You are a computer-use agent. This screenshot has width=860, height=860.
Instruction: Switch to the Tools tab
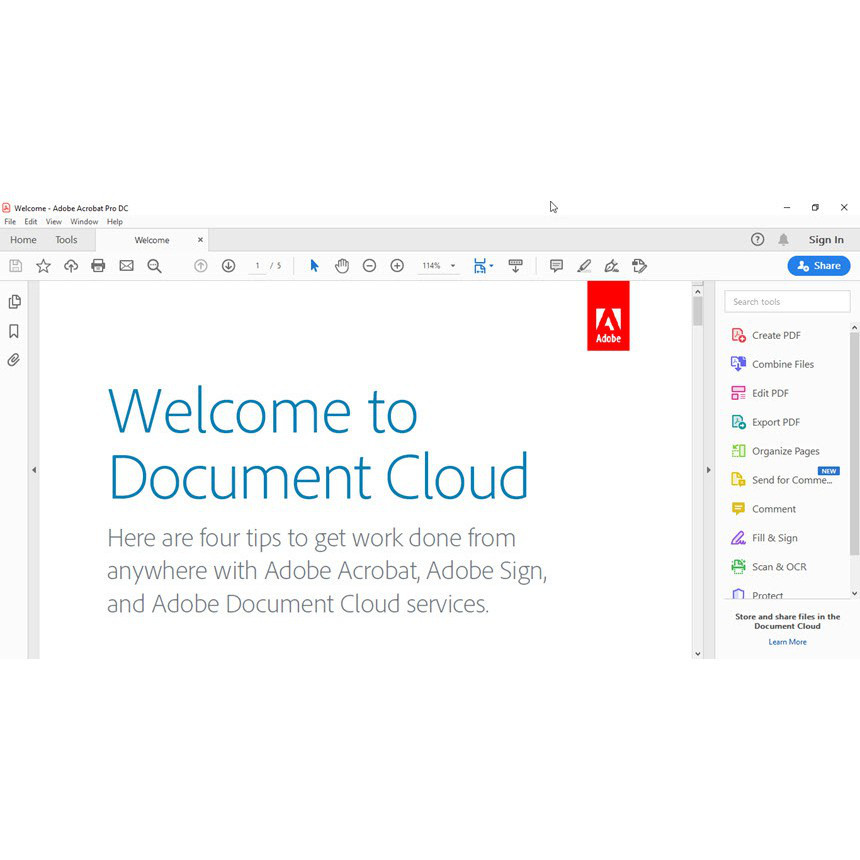click(x=66, y=240)
